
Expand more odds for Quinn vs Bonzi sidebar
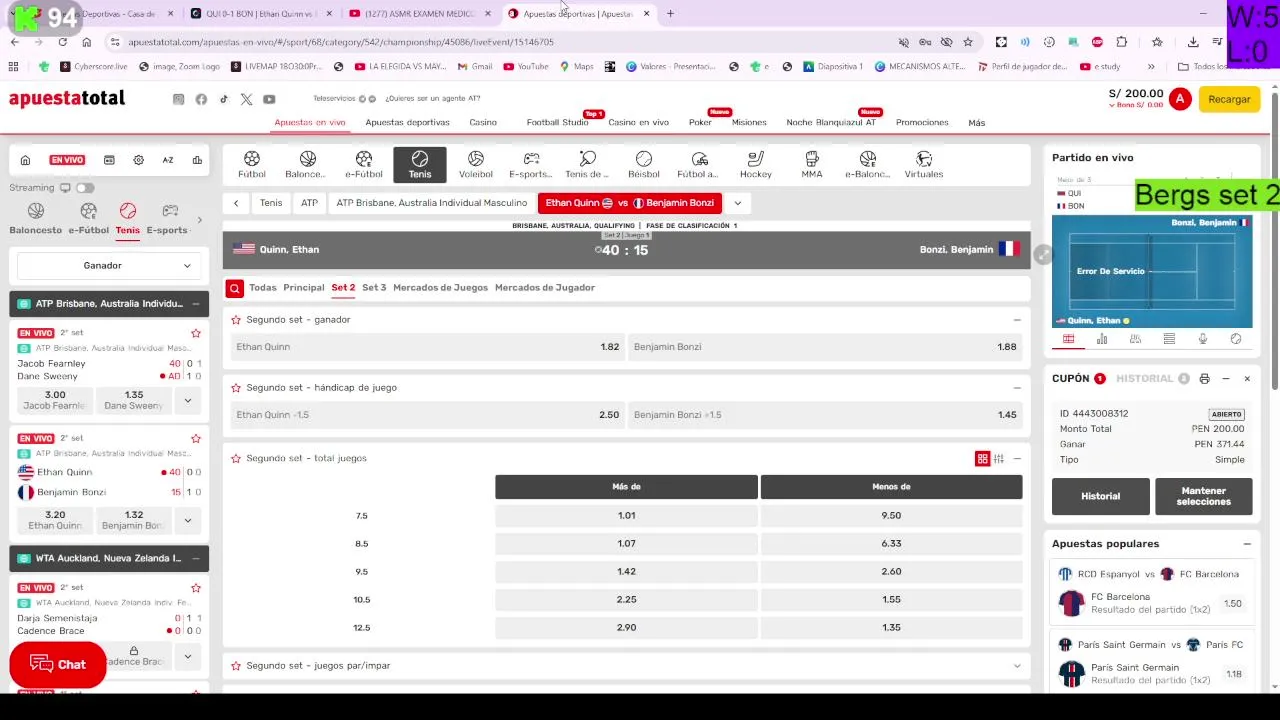(x=187, y=520)
